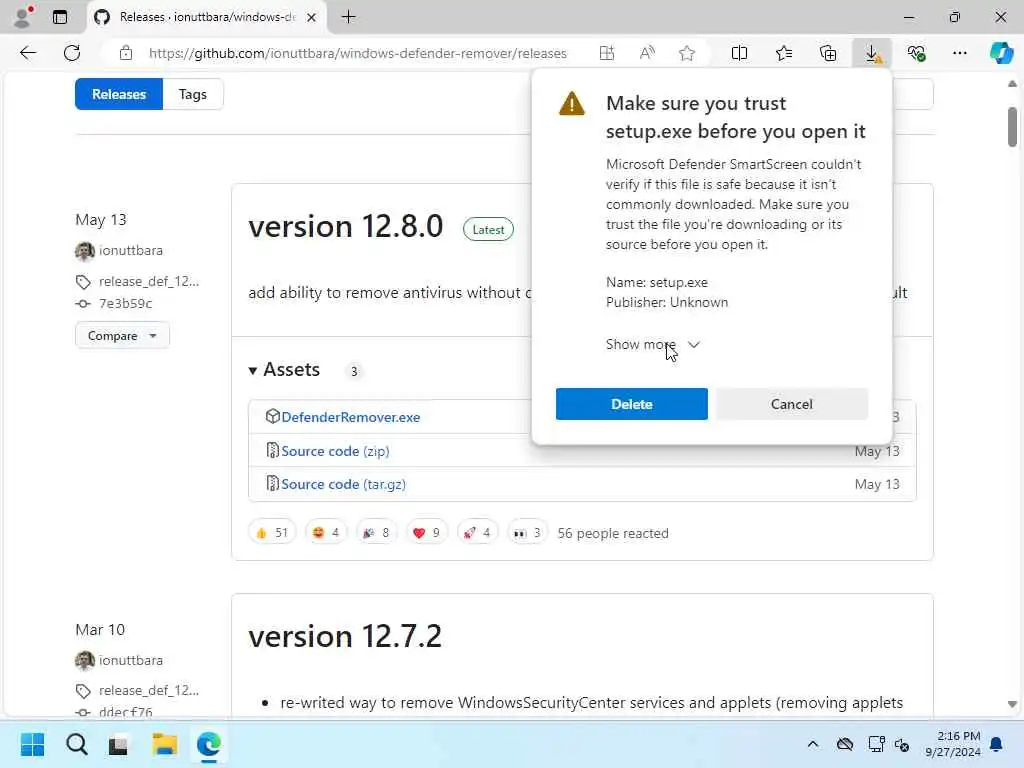Viewport: 1024px width, 768px height.
Task: Click the thumbs up reaction with 51
Action: [x=272, y=532]
